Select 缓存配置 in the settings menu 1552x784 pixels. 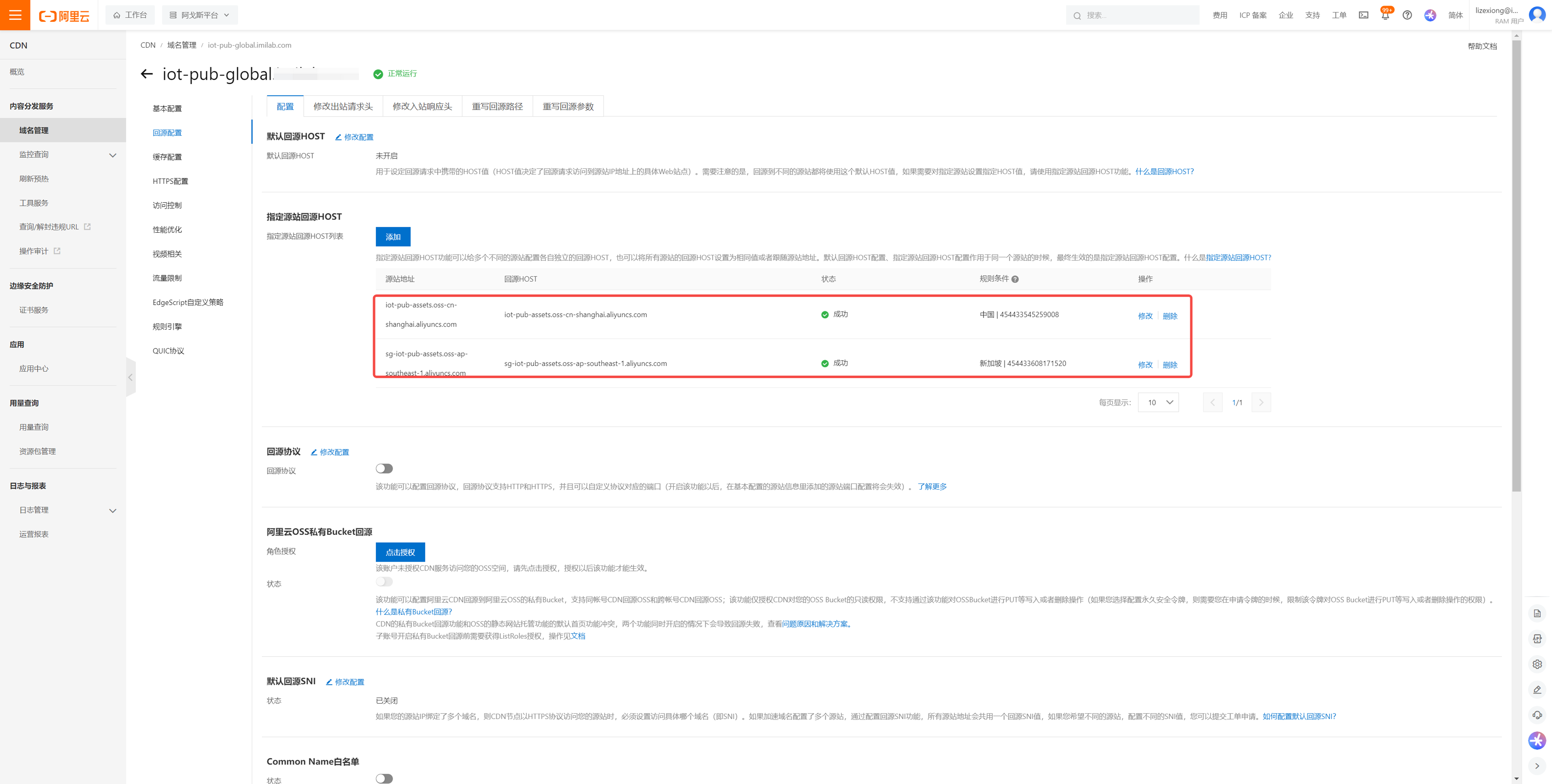167,157
